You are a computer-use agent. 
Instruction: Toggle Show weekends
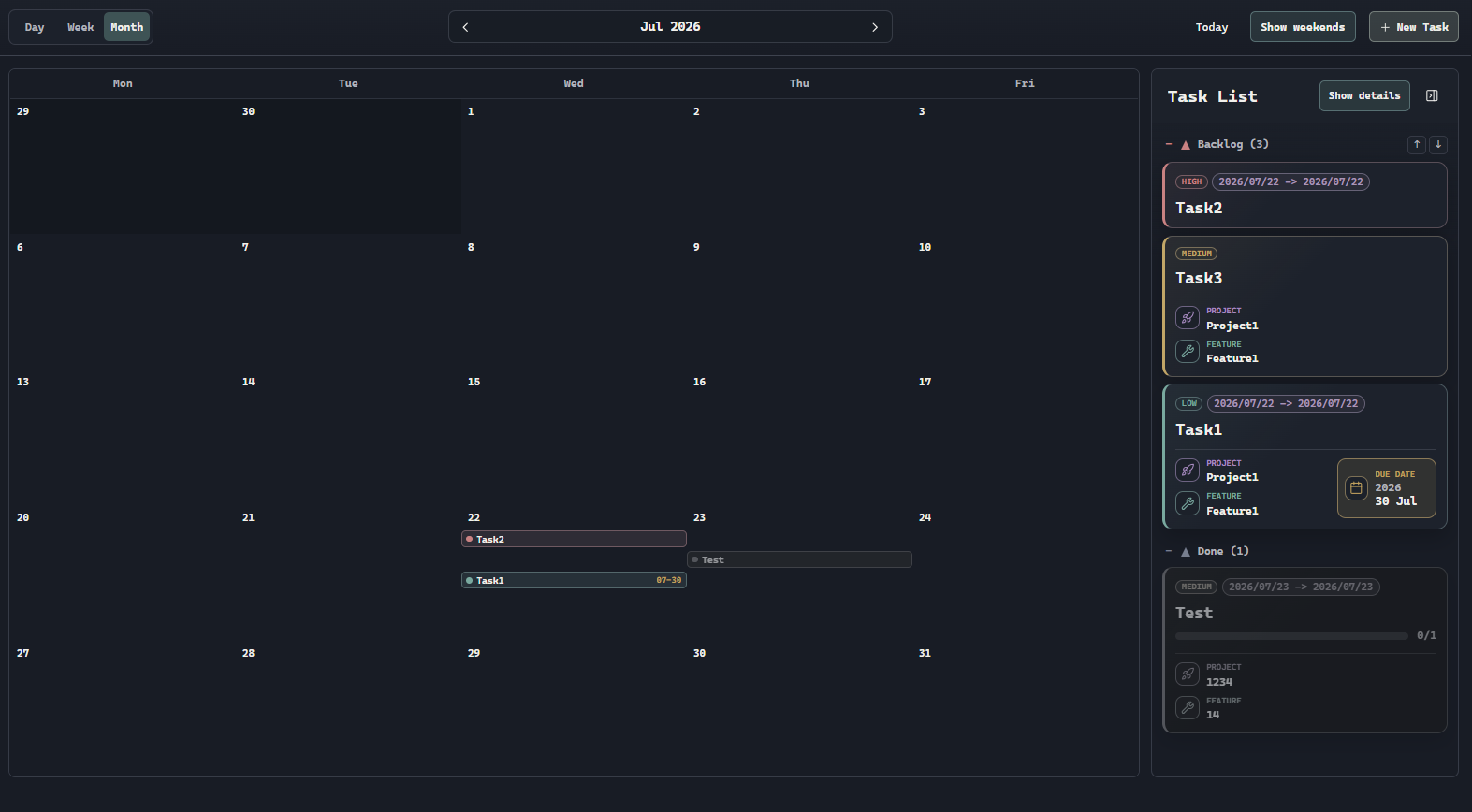(x=1303, y=27)
